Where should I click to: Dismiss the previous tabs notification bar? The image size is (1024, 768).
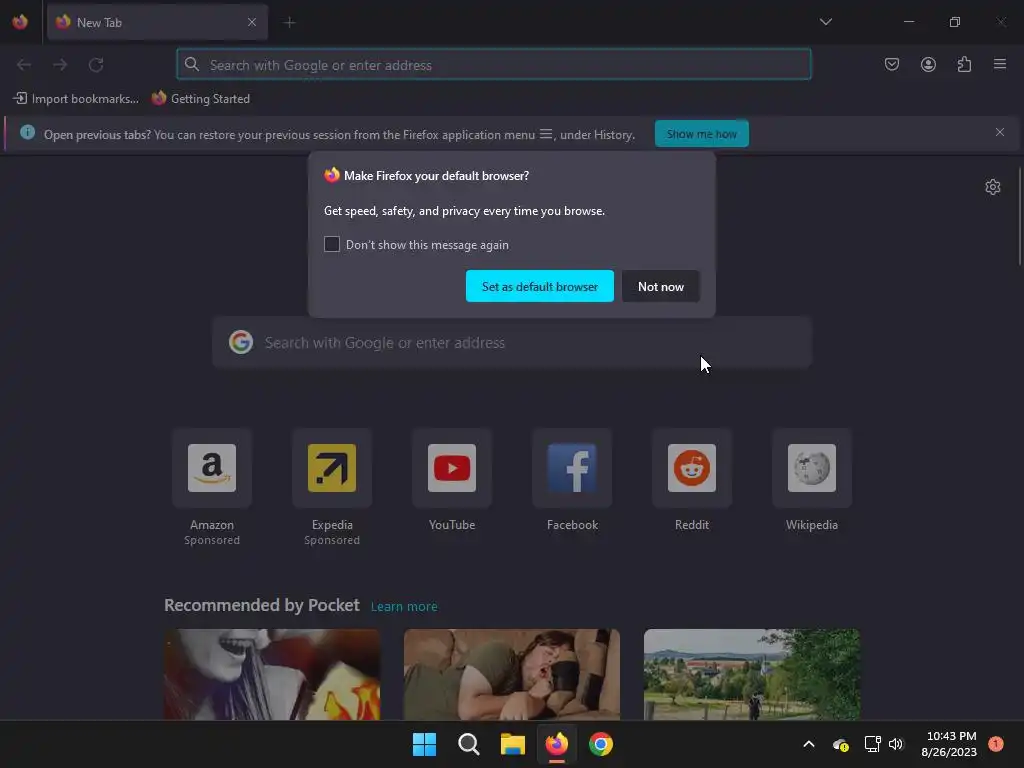pos(1000,132)
